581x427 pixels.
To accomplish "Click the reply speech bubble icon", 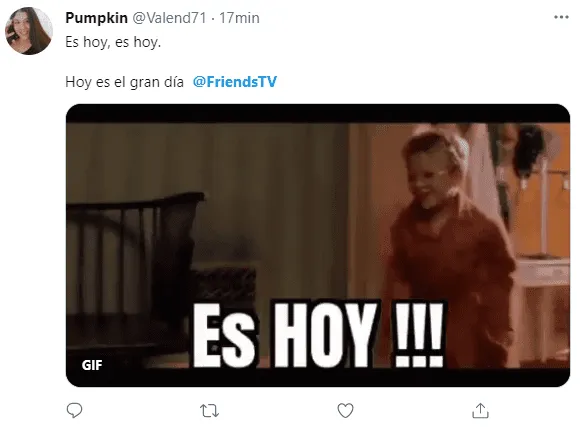I will pyautogui.click(x=74, y=410).
